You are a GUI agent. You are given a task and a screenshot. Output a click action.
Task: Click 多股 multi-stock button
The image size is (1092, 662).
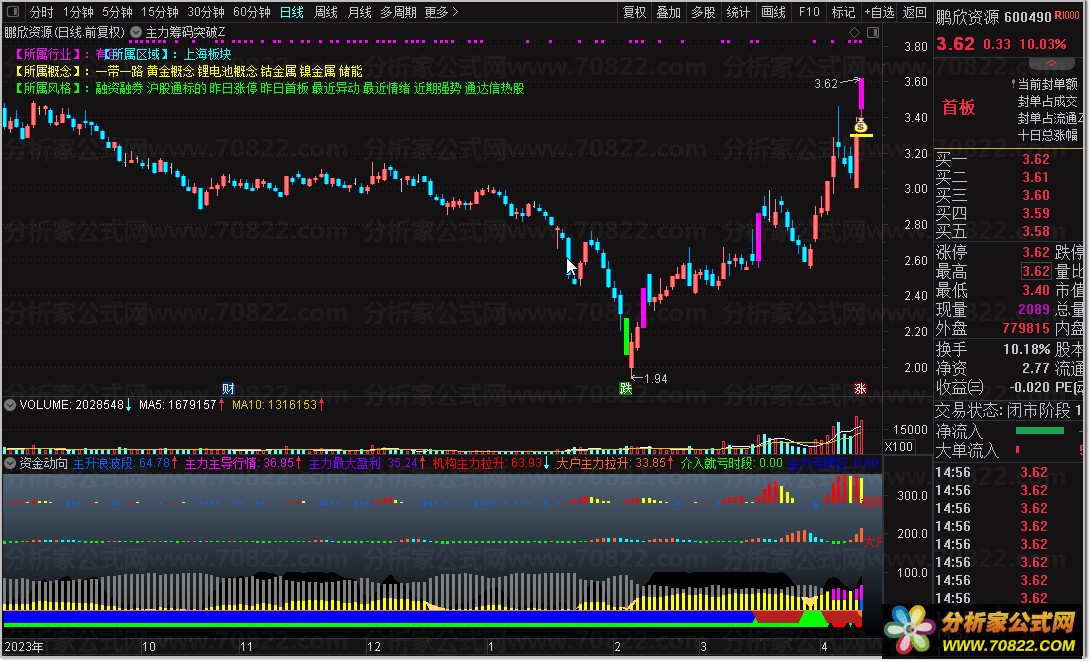coord(703,12)
